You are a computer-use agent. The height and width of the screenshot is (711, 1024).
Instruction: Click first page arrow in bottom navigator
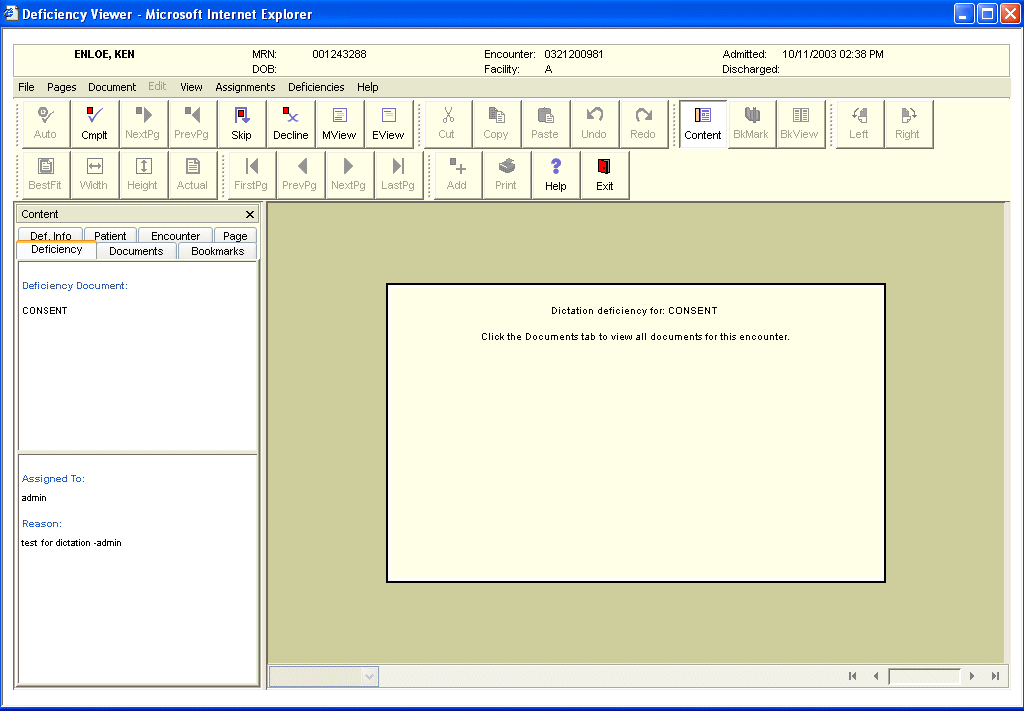click(x=852, y=676)
